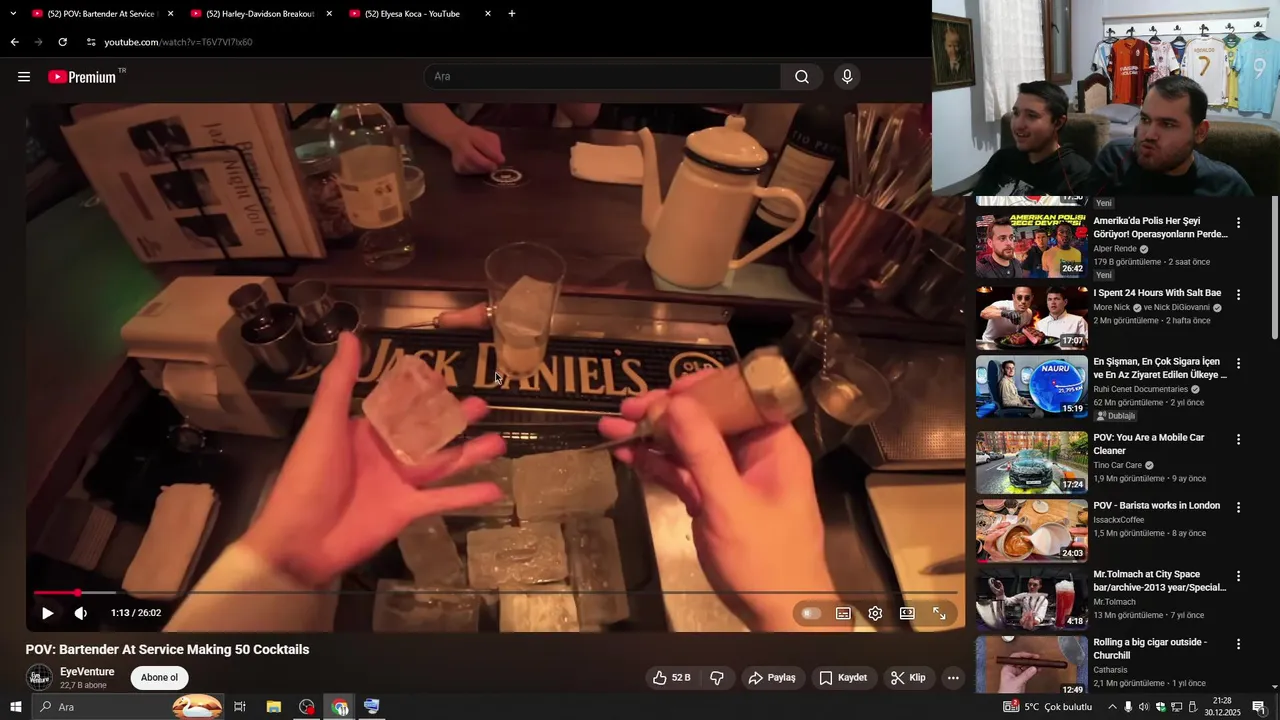Open the Nauru documentary video thumbnail
Image resolution: width=1280 pixels, height=720 pixels.
coord(1032,387)
